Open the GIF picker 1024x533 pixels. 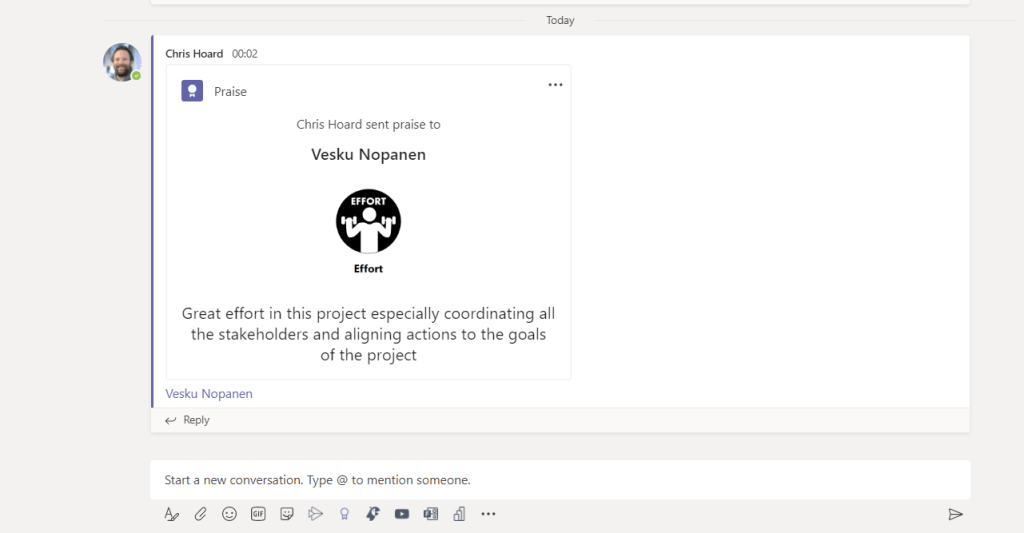point(258,514)
